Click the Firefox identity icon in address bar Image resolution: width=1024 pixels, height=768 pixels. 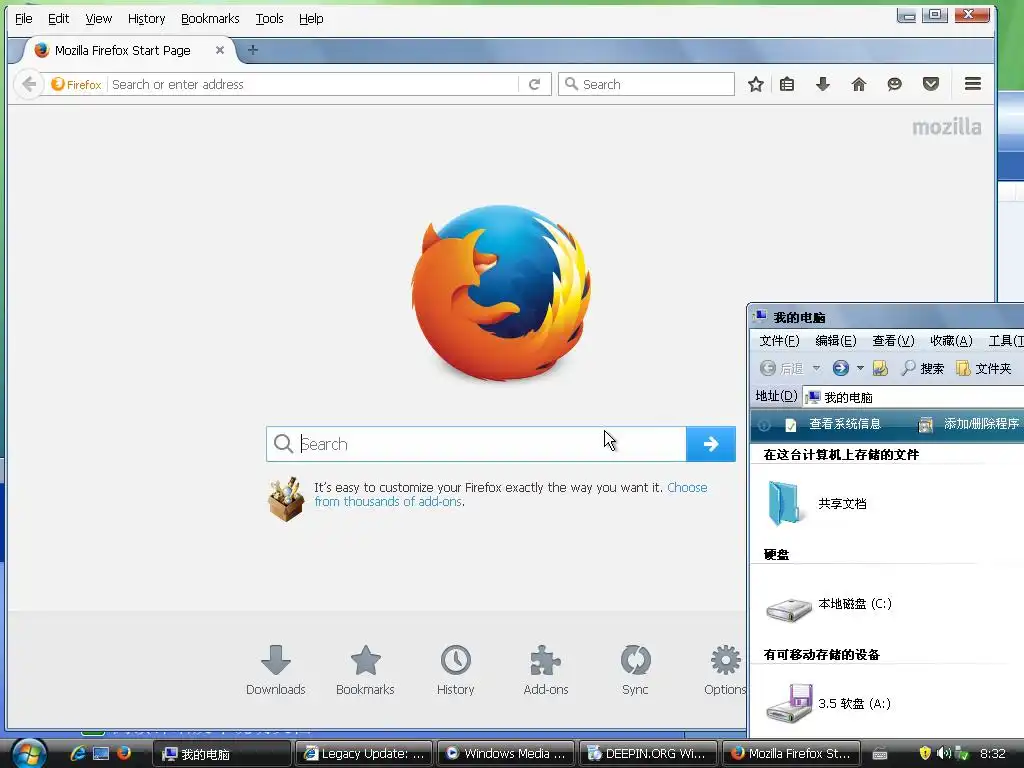[76, 84]
